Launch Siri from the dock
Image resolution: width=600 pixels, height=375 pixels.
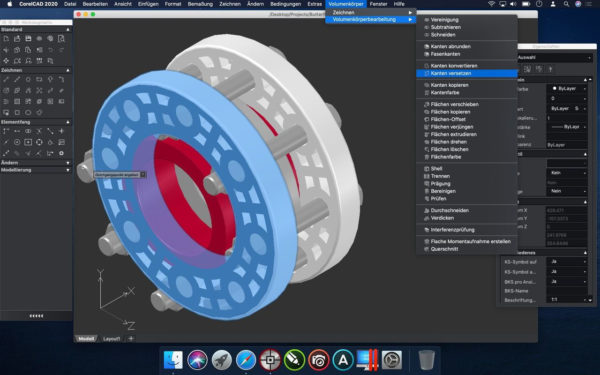(197, 360)
